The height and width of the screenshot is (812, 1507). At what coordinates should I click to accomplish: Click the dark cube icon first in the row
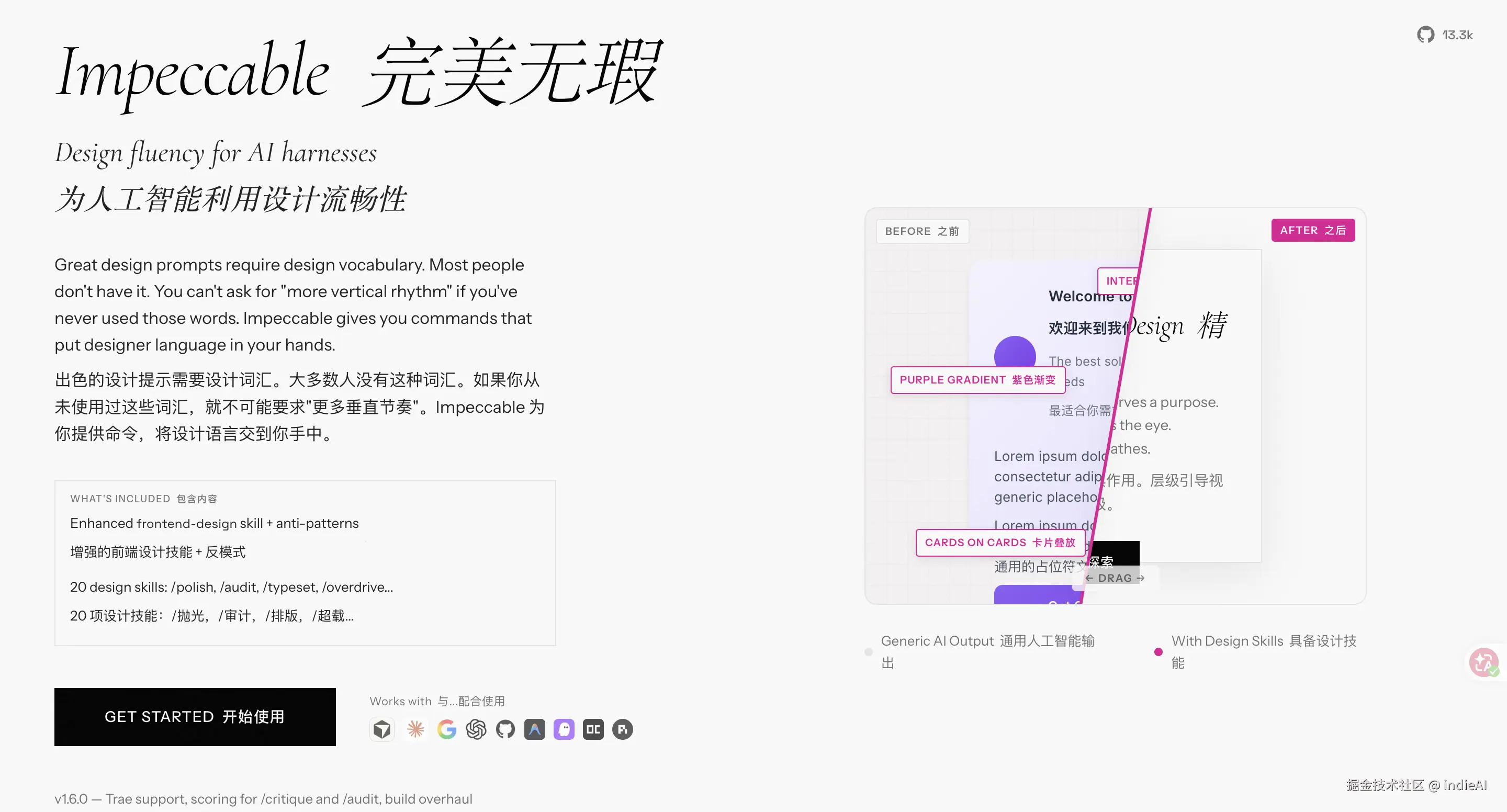coord(381,729)
